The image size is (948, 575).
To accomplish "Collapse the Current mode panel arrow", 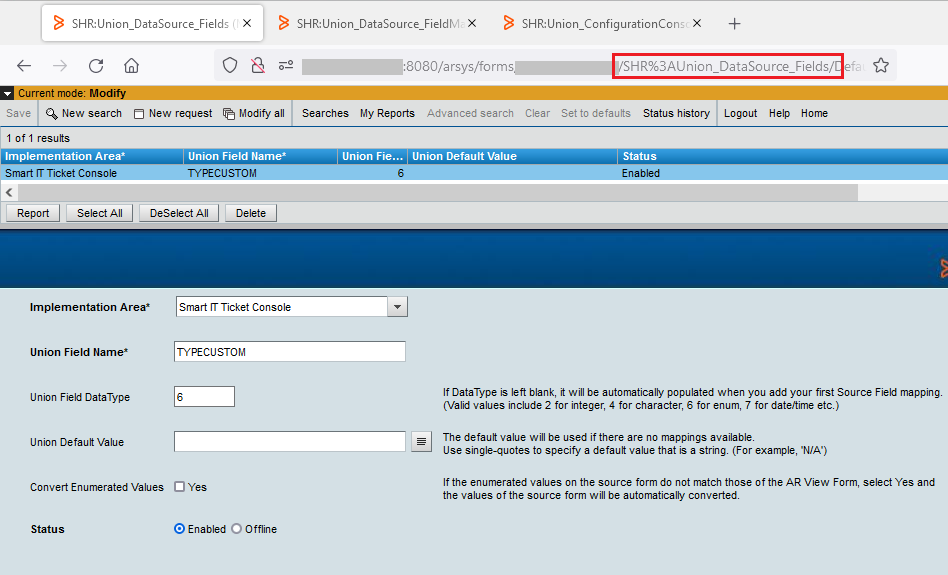I will [8, 93].
